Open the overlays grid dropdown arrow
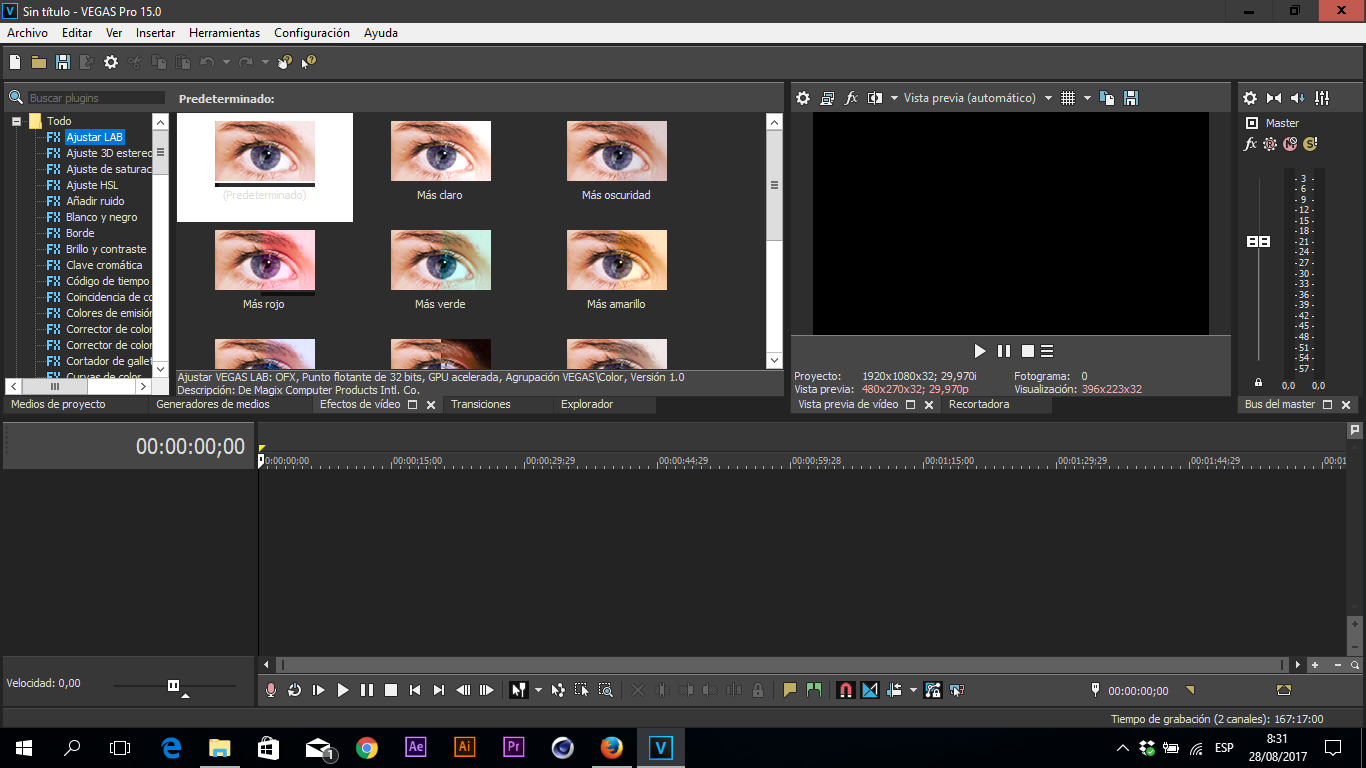This screenshot has height=768, width=1366. [1087, 98]
